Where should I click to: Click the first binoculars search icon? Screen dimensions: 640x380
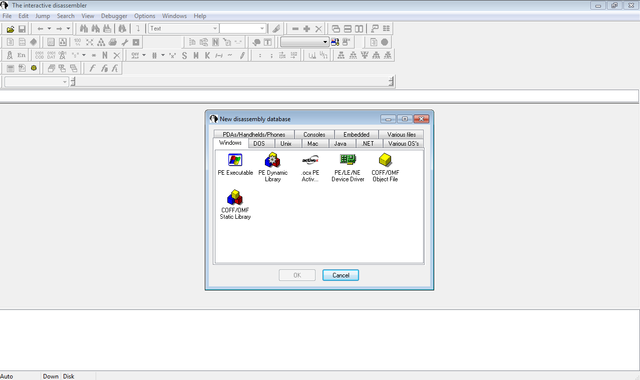(84, 29)
